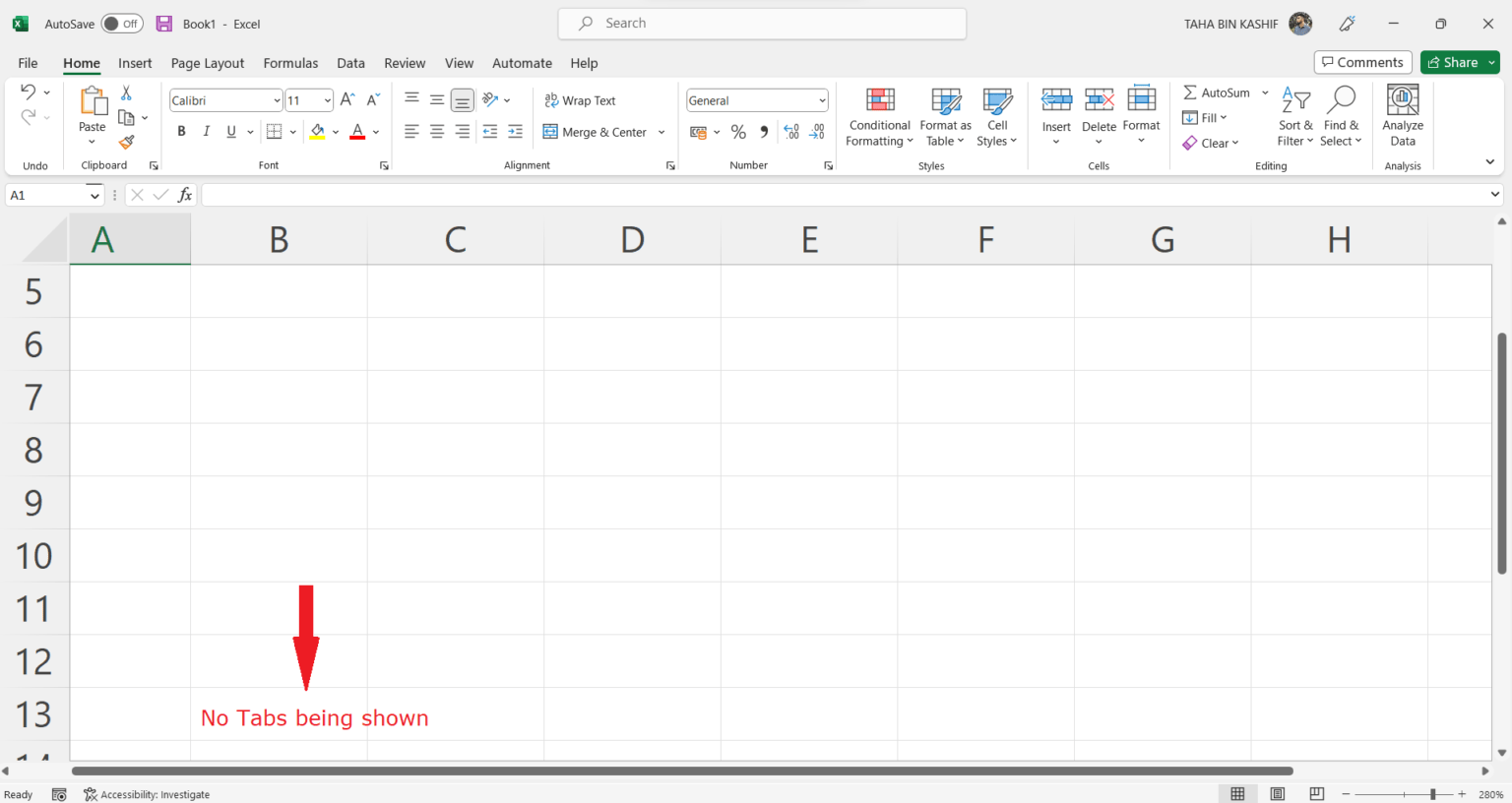The image size is (1512, 803).
Task: Select the Format Painter icon
Action: [126, 142]
